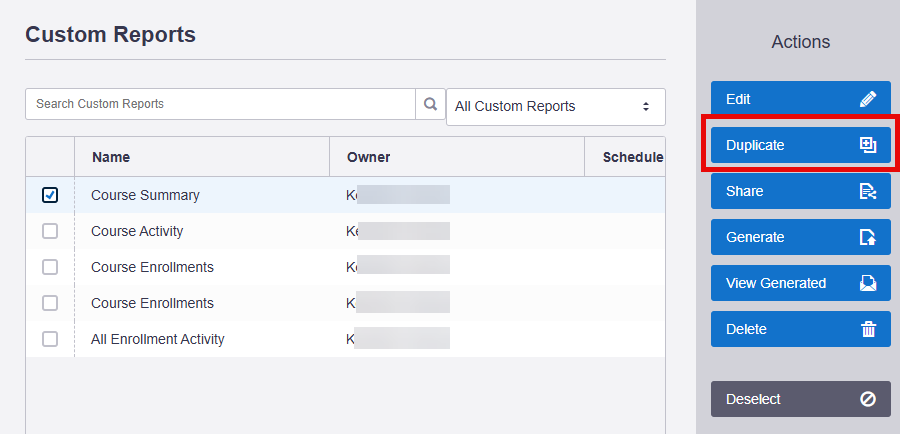Click the pencil icon on Edit
Image resolution: width=900 pixels, height=434 pixels.
coord(868,99)
